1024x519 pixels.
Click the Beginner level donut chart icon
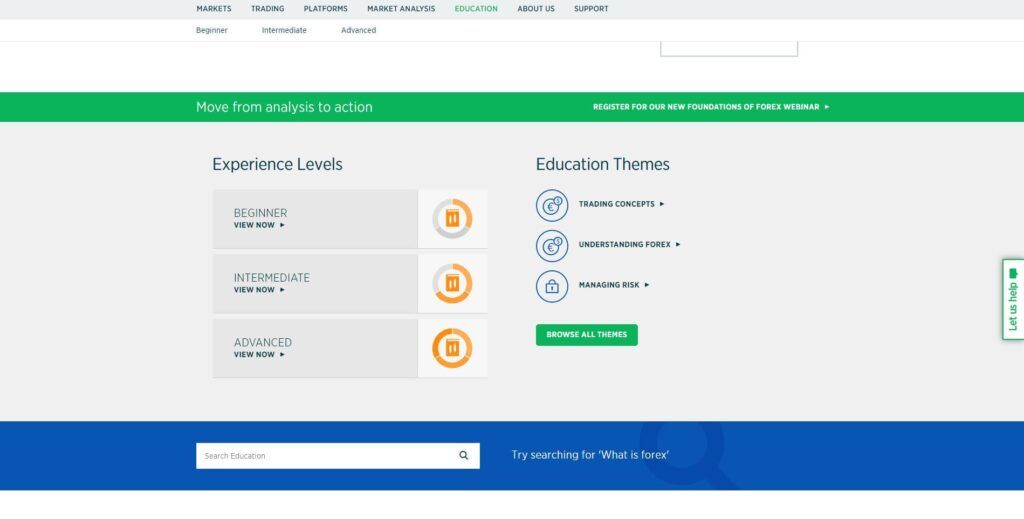coord(452,219)
